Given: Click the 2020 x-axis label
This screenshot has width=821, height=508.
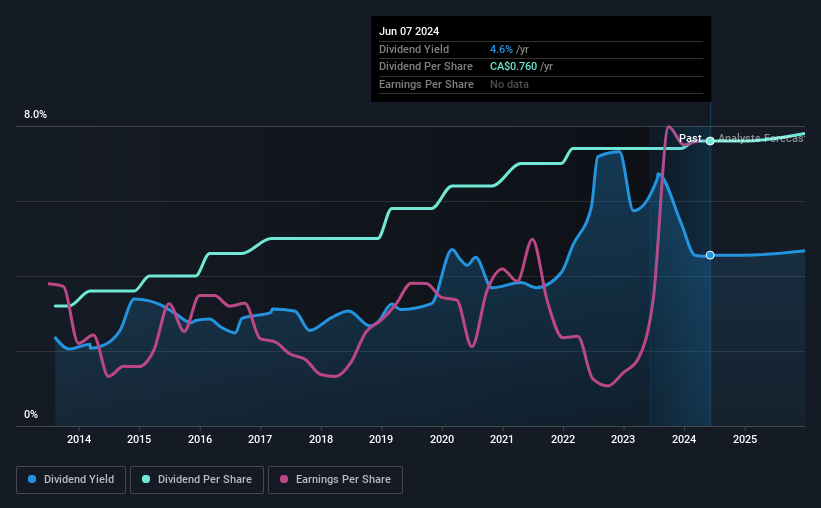Looking at the screenshot, I should pos(442,439).
